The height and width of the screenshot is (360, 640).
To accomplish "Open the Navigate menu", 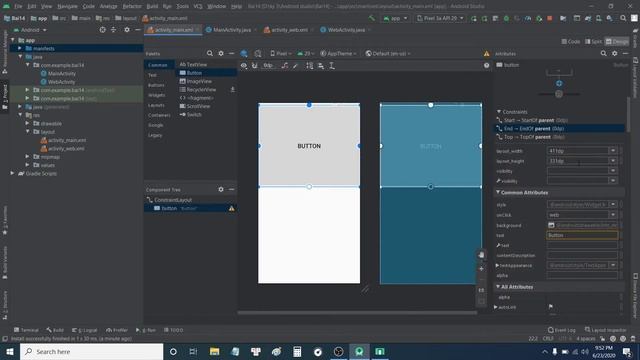I will pos(67,7).
